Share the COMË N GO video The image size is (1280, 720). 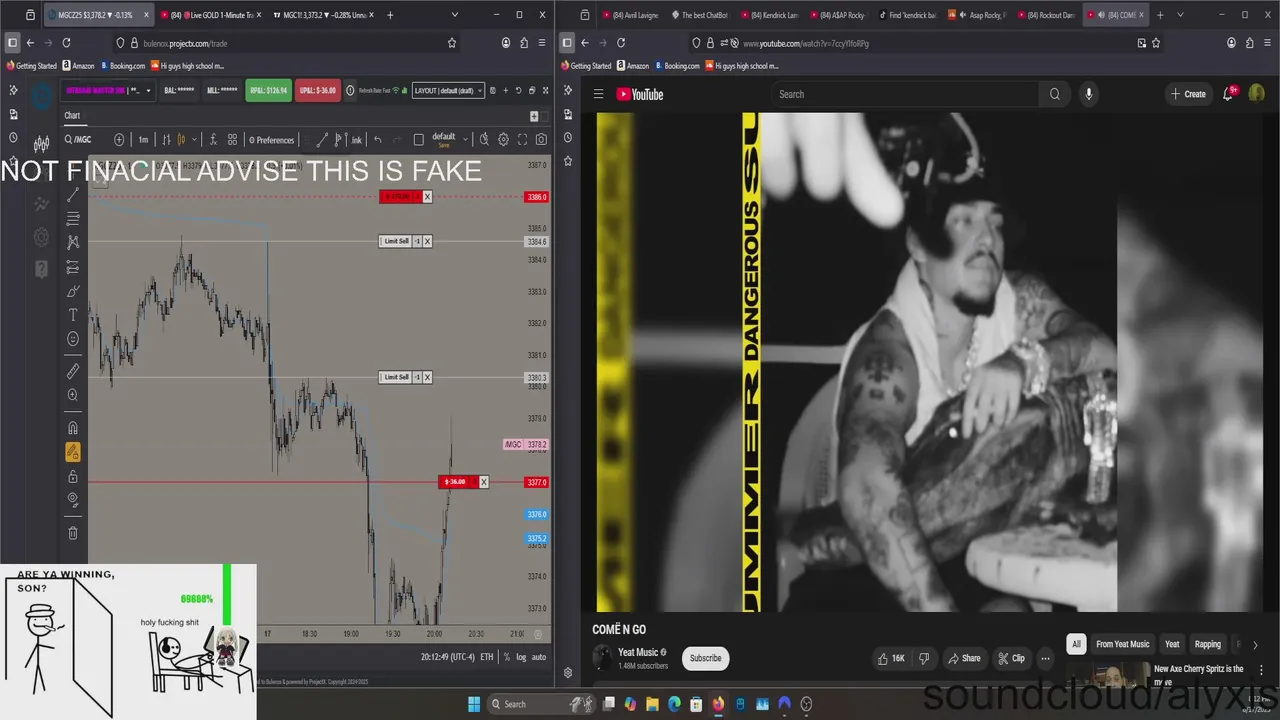pyautogui.click(x=964, y=658)
